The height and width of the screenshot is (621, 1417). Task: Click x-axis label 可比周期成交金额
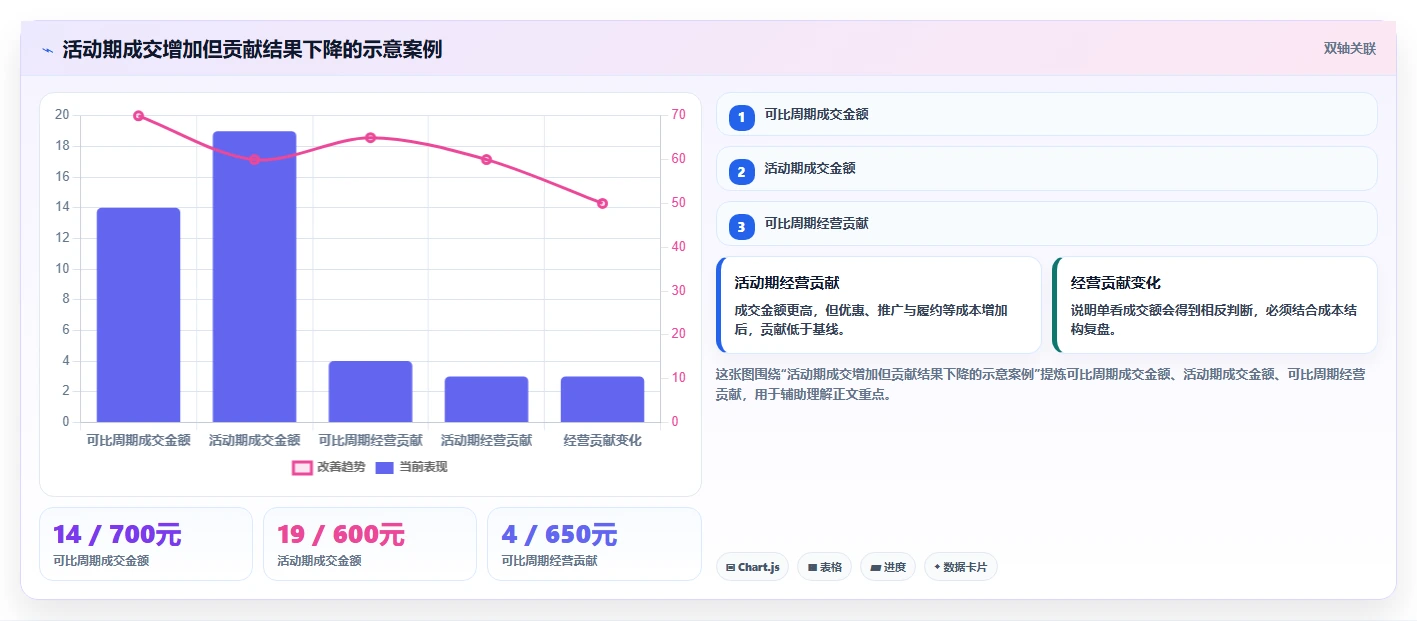click(x=138, y=440)
